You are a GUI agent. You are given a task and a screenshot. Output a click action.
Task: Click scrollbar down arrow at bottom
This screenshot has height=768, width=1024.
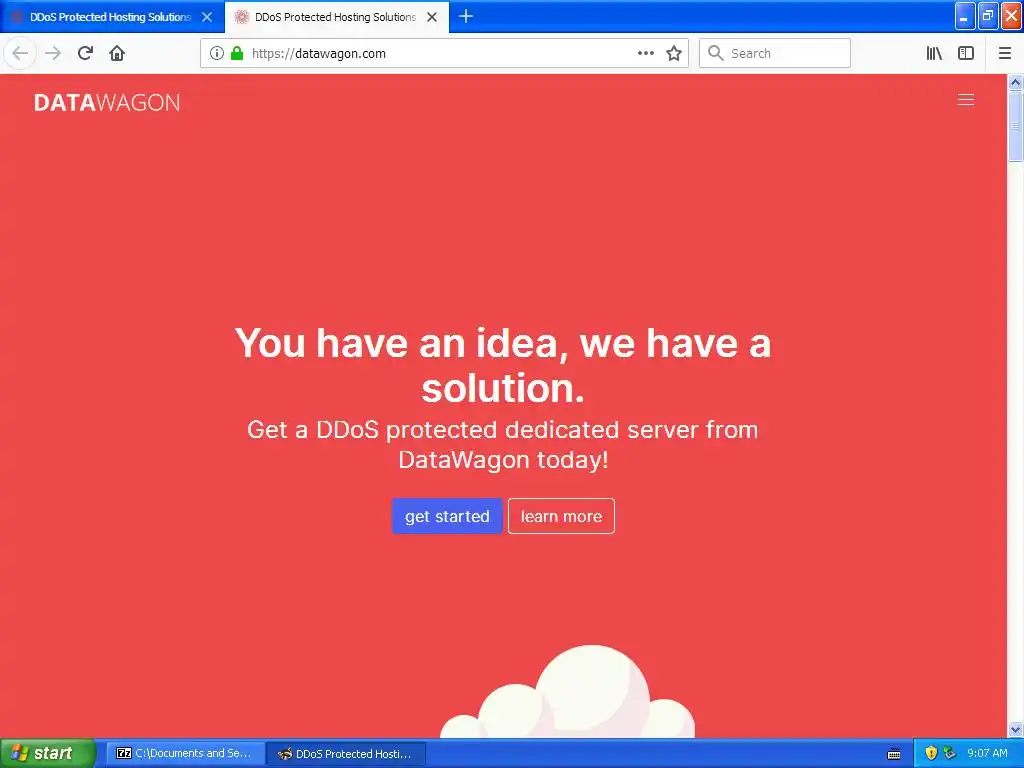[x=1016, y=729]
